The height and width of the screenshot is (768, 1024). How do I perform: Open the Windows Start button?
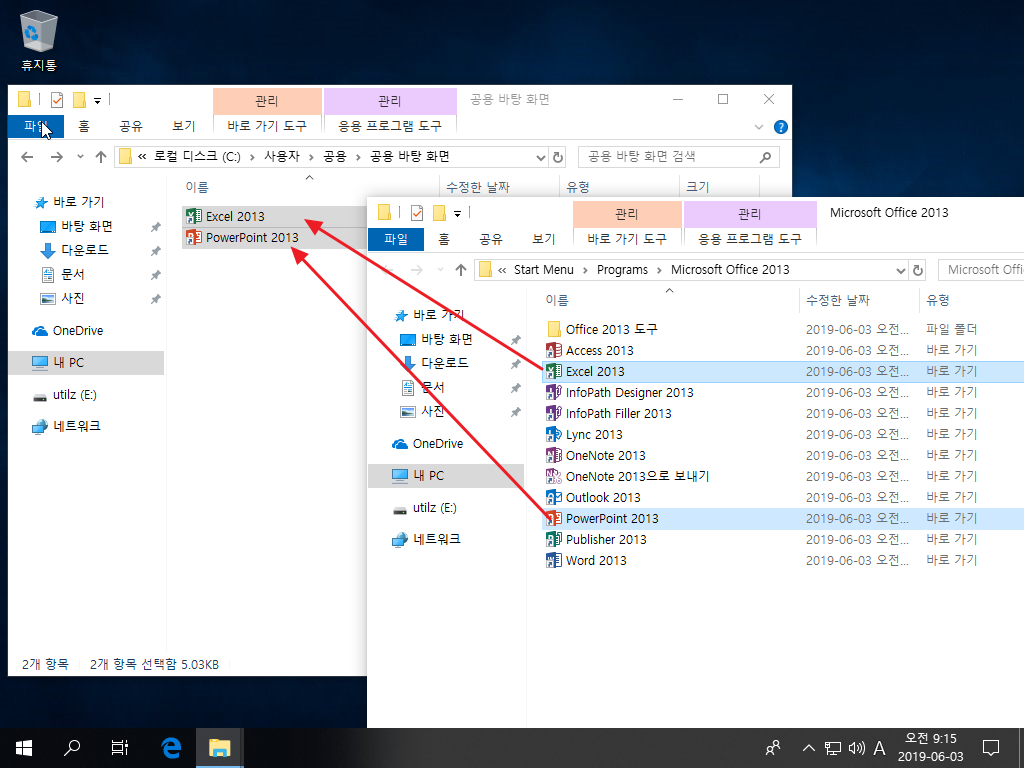pos(24,748)
